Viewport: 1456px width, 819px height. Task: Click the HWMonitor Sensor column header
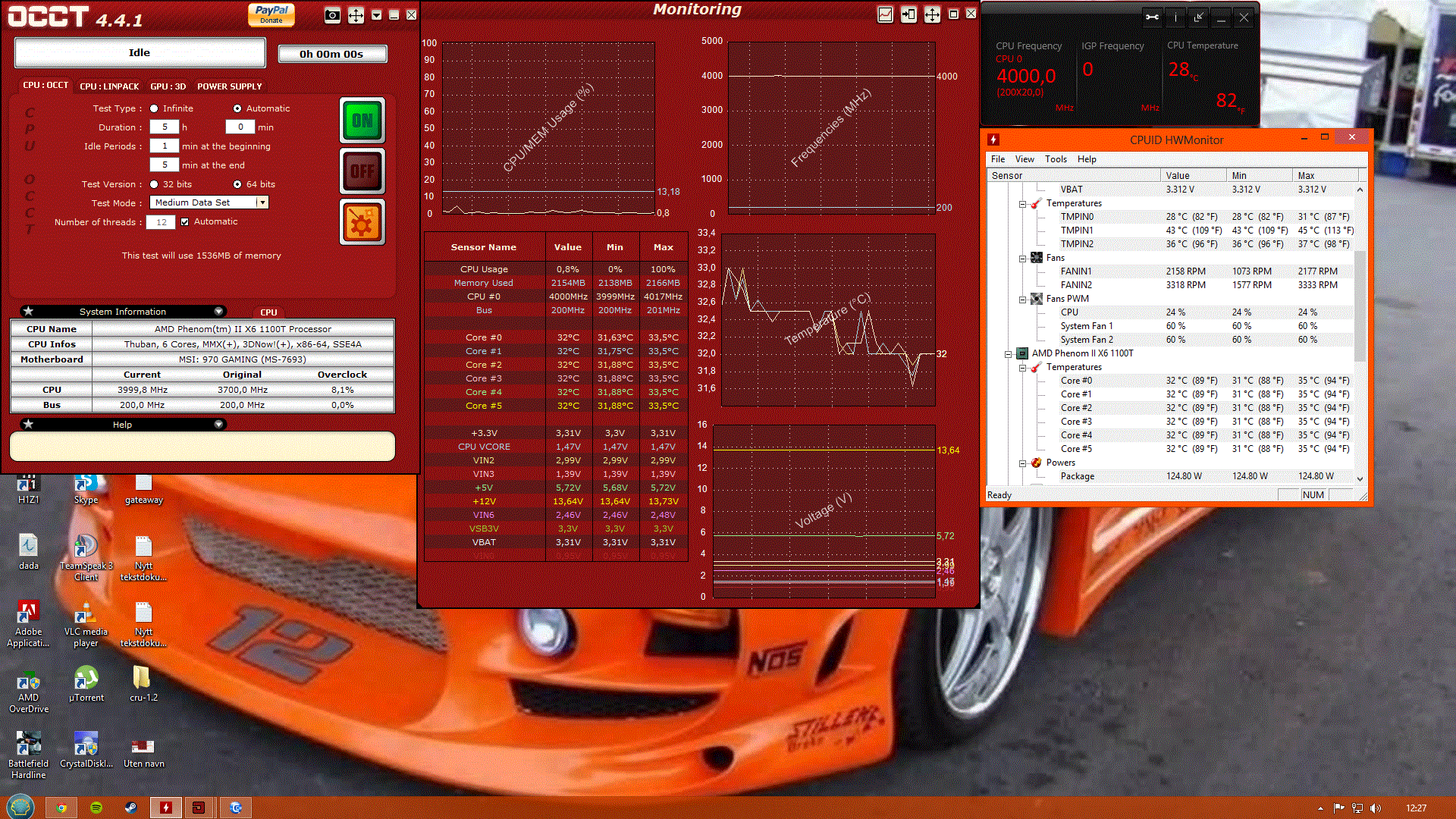tap(1073, 175)
